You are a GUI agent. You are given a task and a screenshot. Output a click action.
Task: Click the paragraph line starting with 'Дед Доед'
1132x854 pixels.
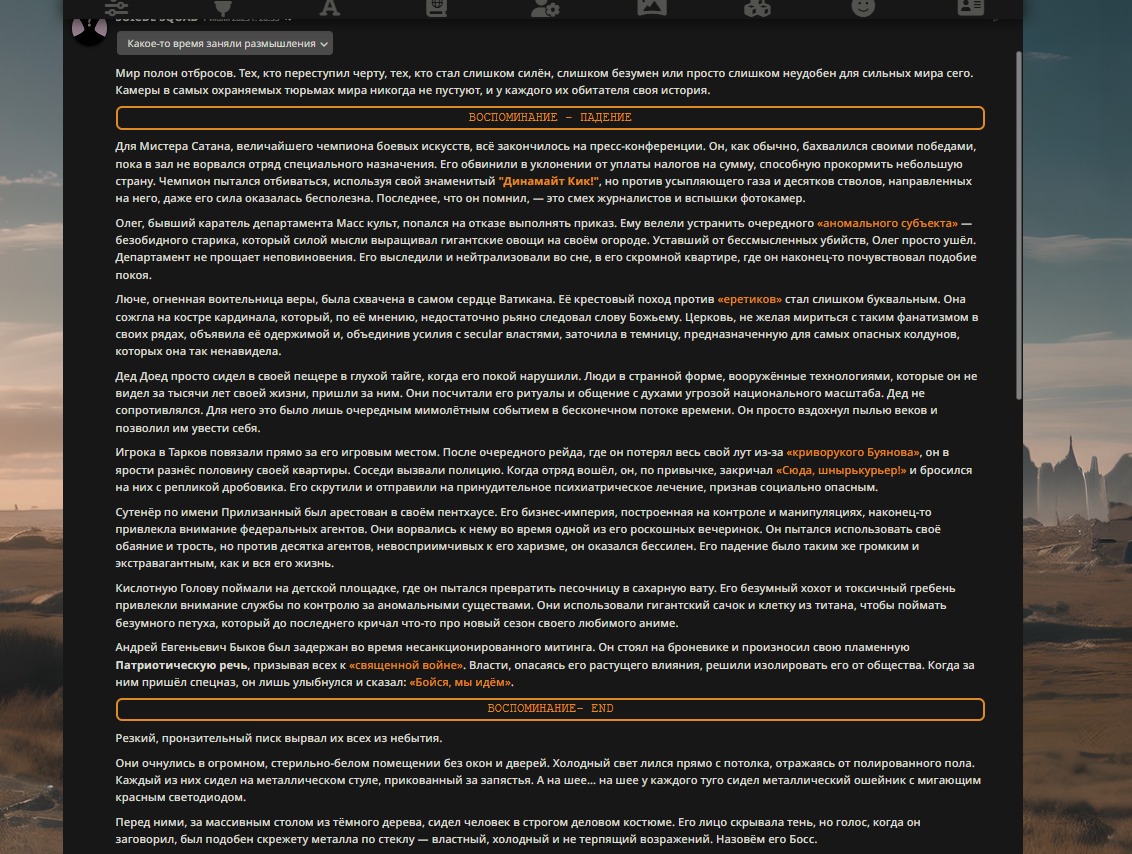pos(546,376)
